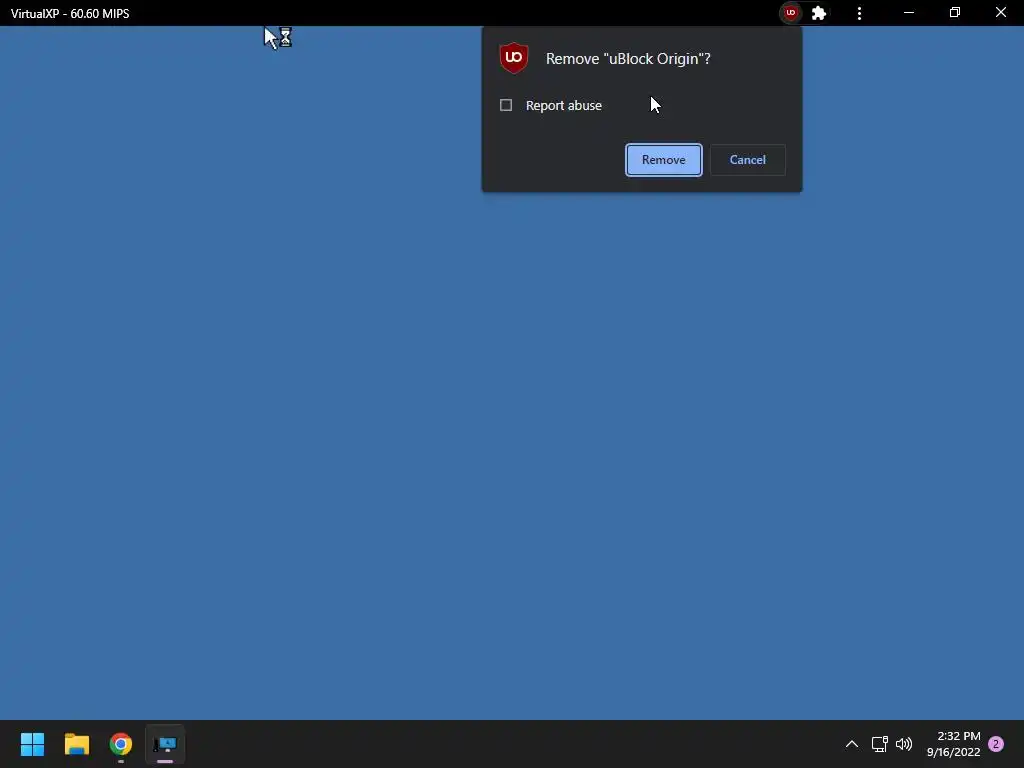Check the Report abuse checkbox
This screenshot has height=768, width=1024.
506,105
